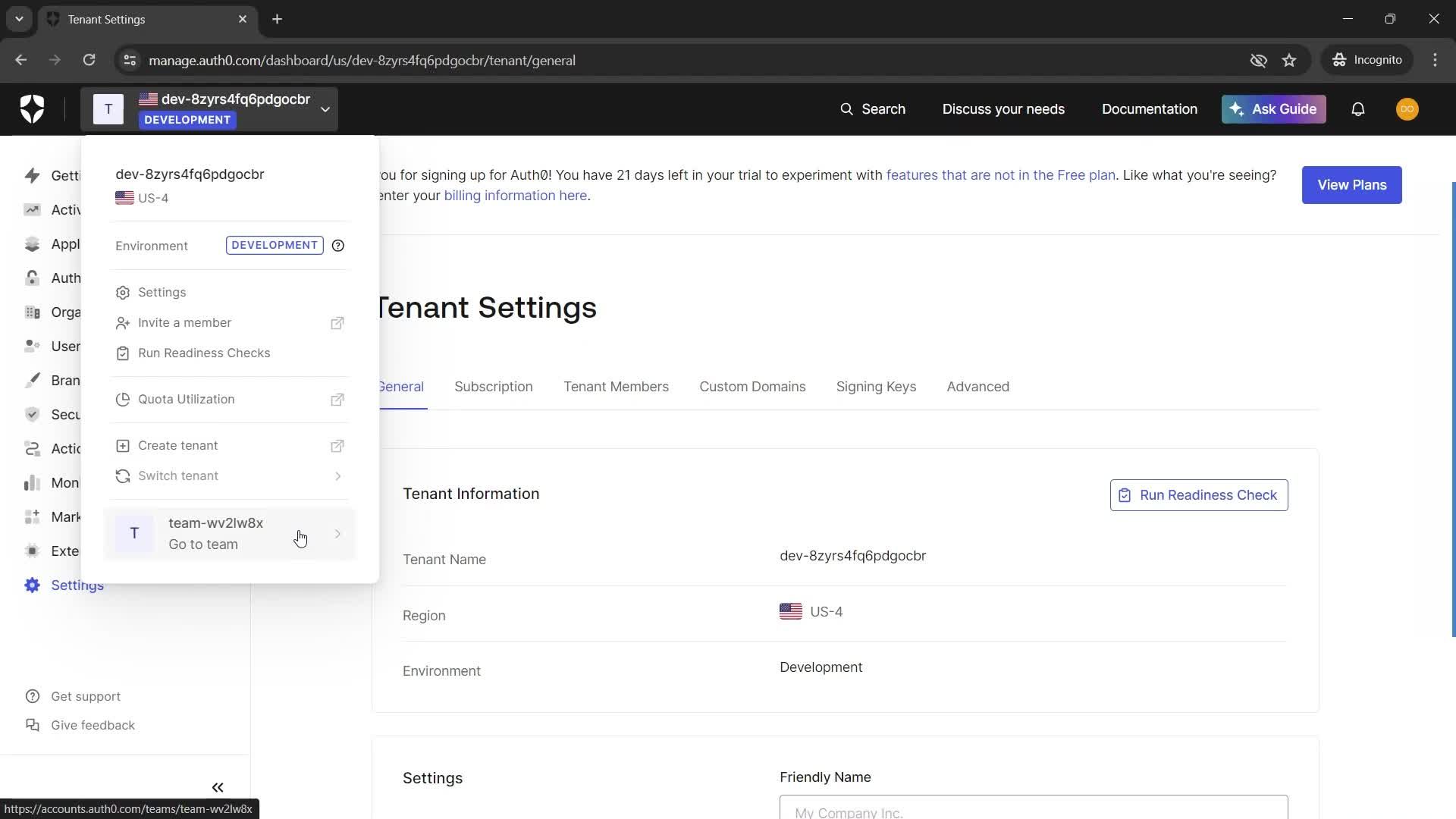
Task: Open Chrome's three-dot menu
Action: pos(1435,61)
